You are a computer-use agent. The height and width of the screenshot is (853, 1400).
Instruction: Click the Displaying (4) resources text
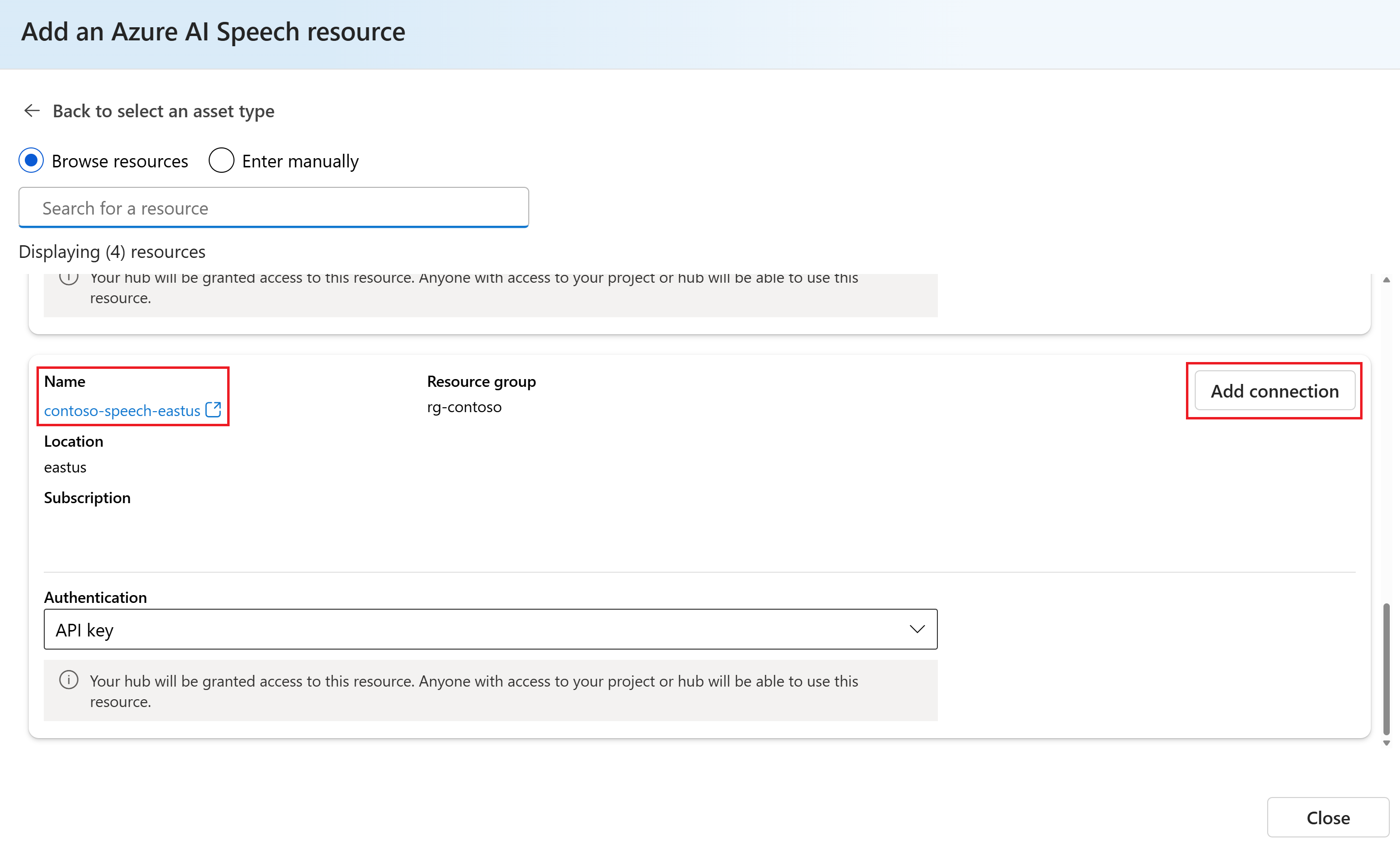tap(112, 252)
